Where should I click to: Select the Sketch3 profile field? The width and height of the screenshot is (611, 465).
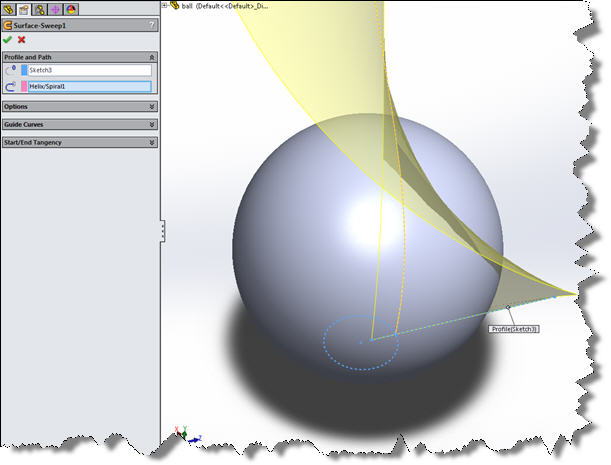pyautogui.click(x=90, y=71)
